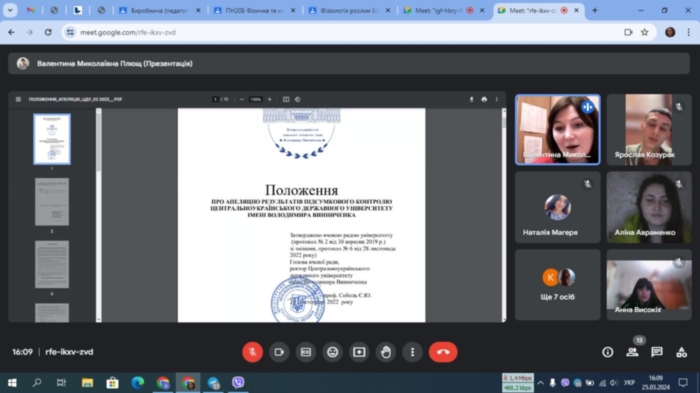The width and height of the screenshot is (700, 393).
Task: Turn on captions button
Action: point(306,352)
